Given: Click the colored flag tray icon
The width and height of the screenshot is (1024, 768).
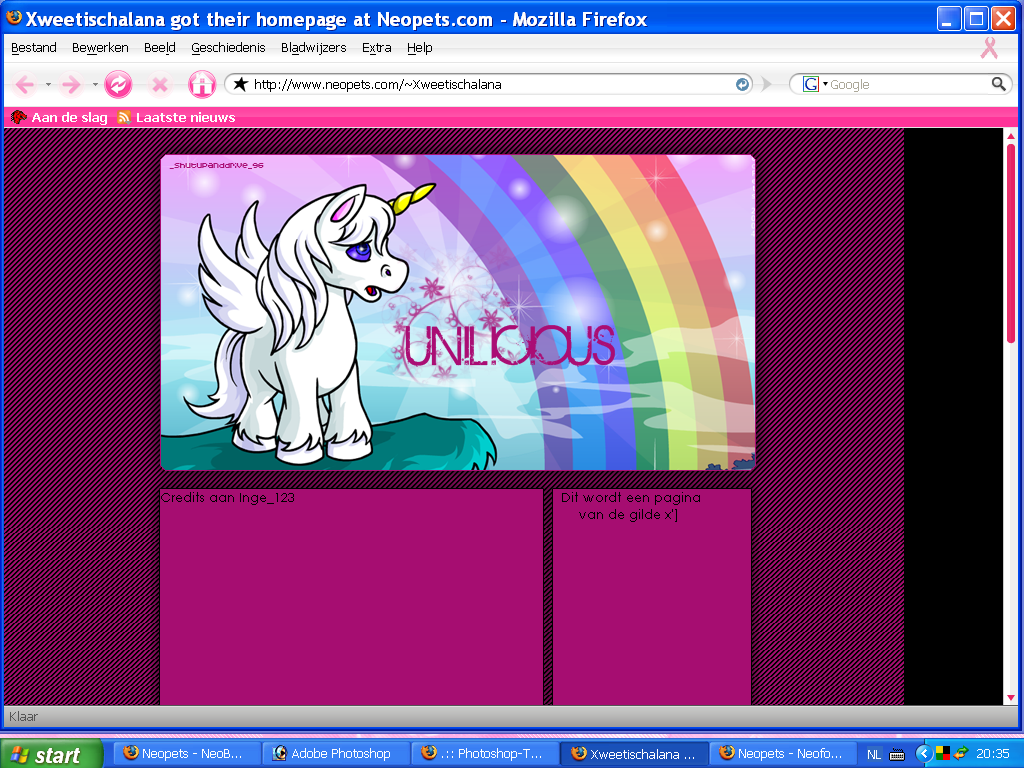Looking at the screenshot, I should [x=942, y=754].
